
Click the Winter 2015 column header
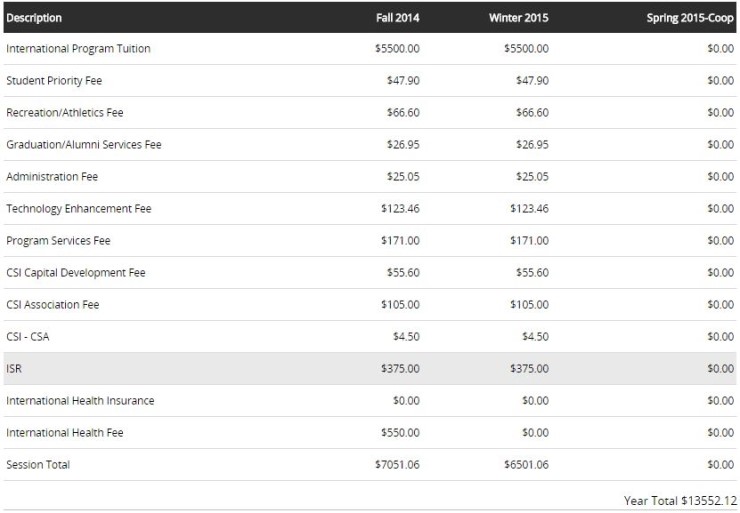pyautogui.click(x=519, y=18)
